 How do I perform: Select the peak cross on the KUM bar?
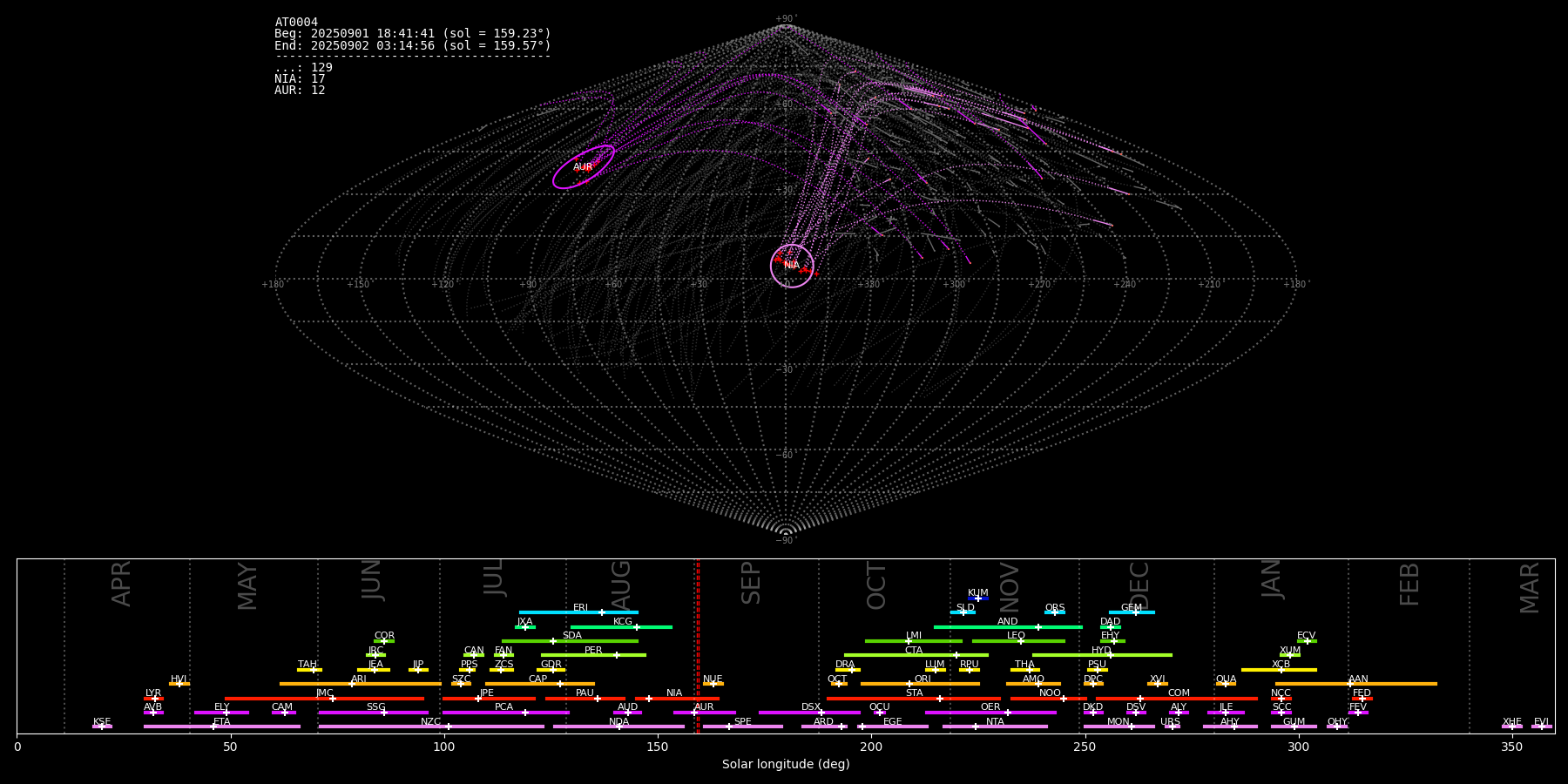(978, 598)
